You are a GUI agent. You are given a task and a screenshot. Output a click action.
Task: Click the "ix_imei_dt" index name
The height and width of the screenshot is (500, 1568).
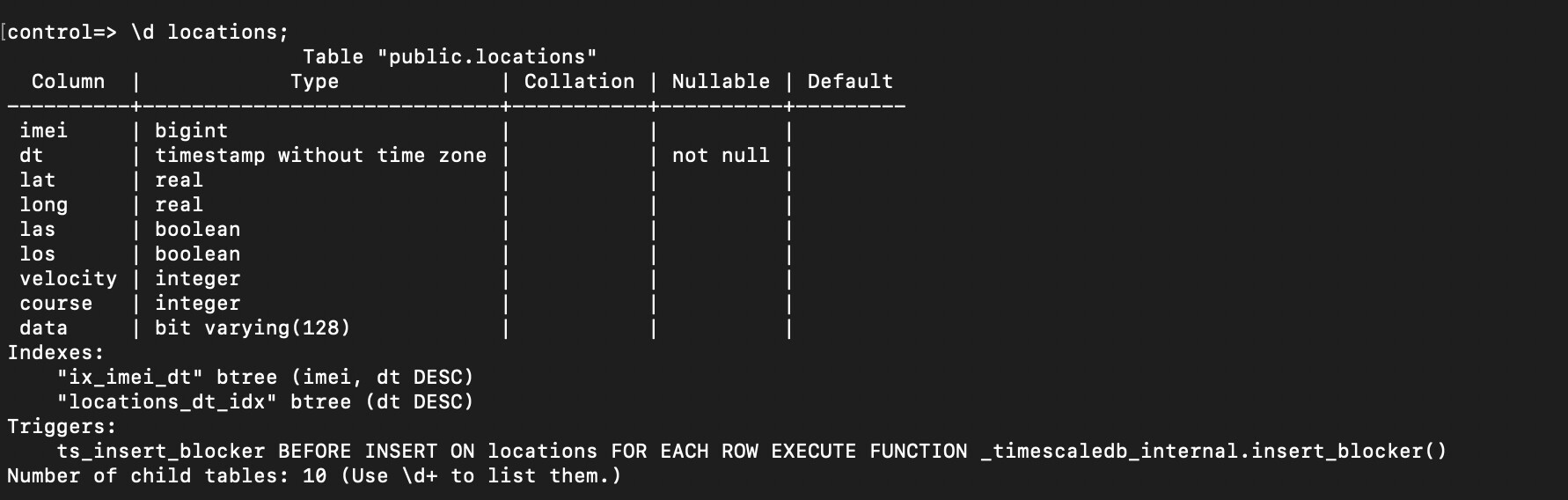click(x=129, y=378)
